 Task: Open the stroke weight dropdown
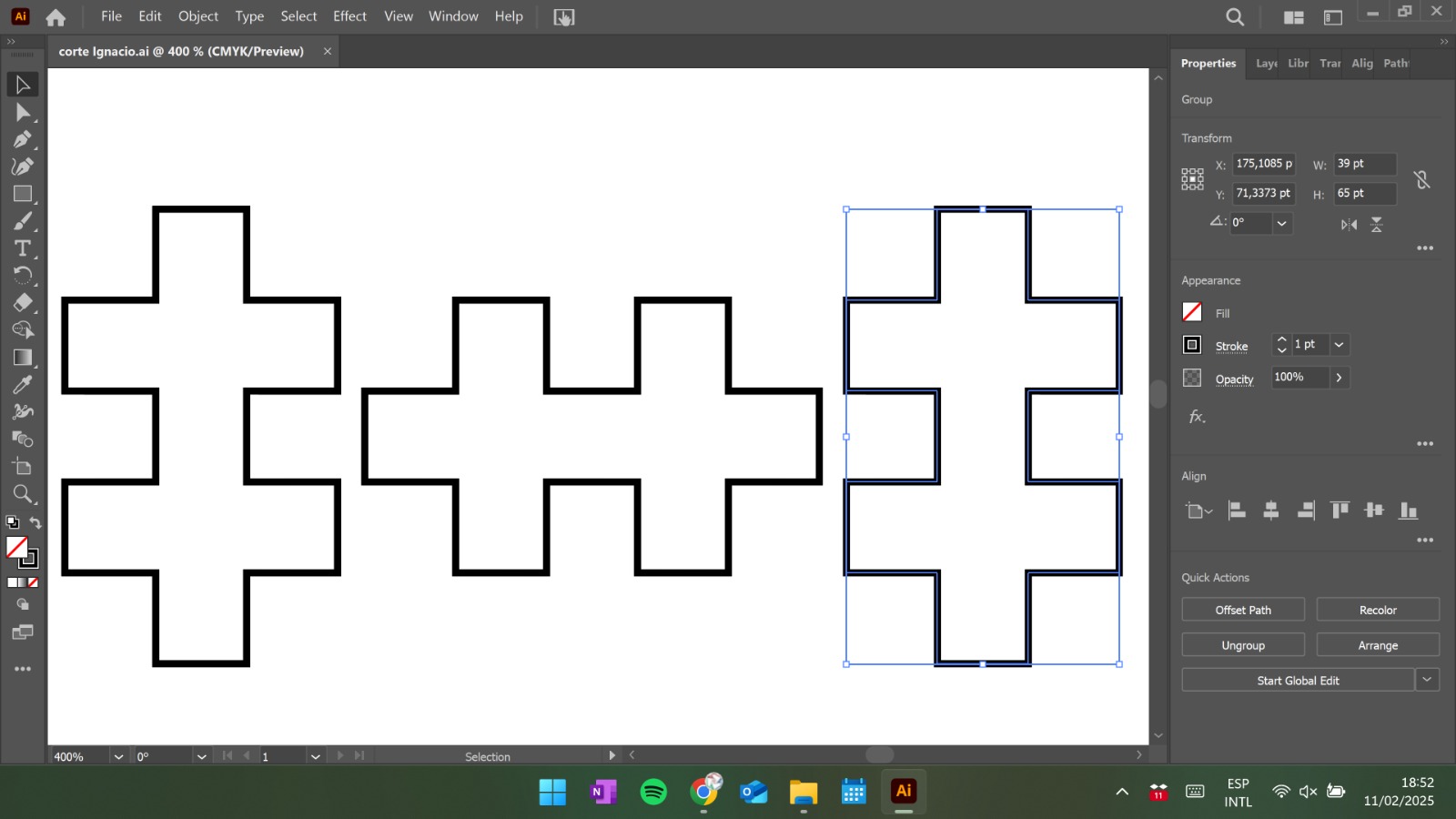(1339, 345)
